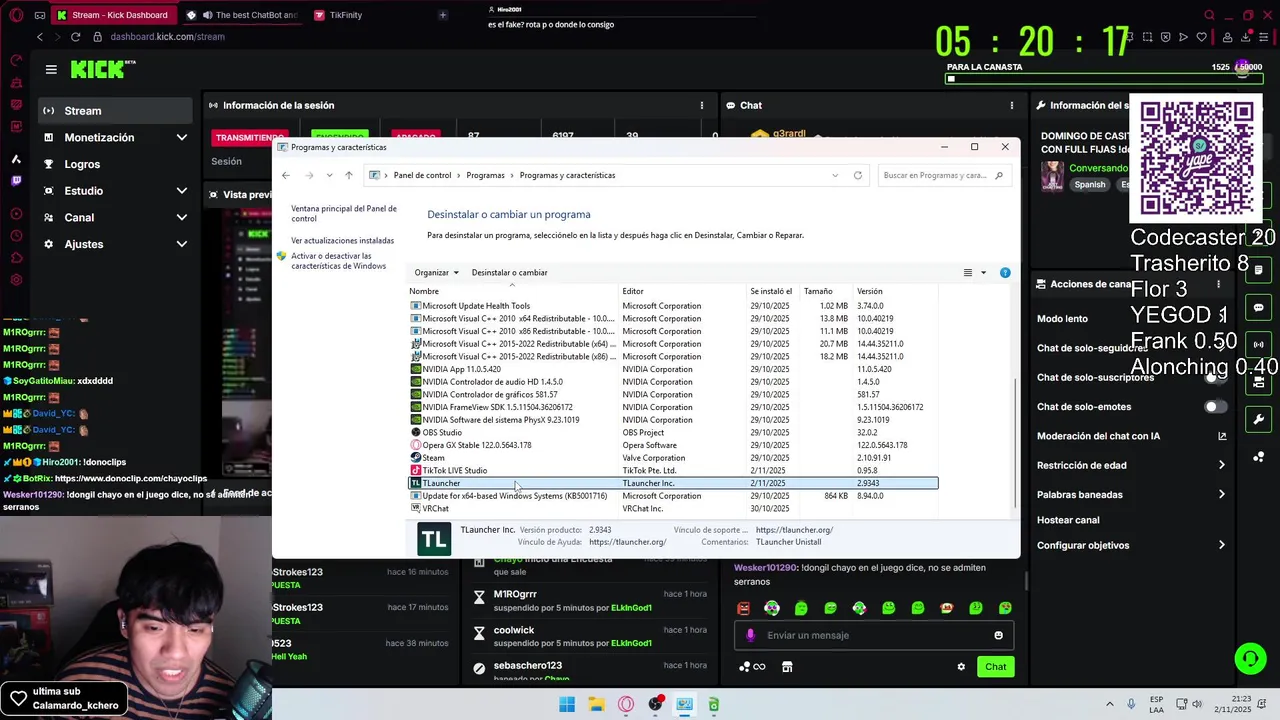Open session info options (three dots)

tap(701, 105)
